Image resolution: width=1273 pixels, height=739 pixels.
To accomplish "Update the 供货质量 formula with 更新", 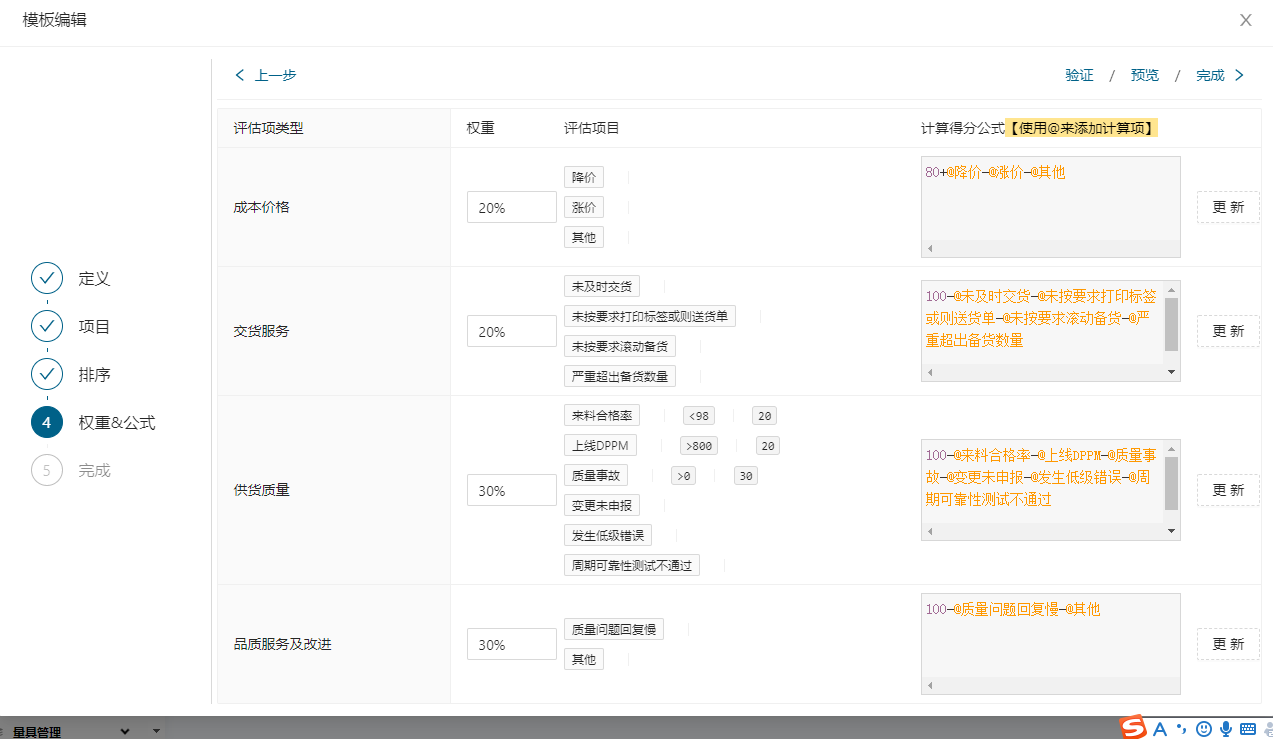I will pyautogui.click(x=1228, y=490).
